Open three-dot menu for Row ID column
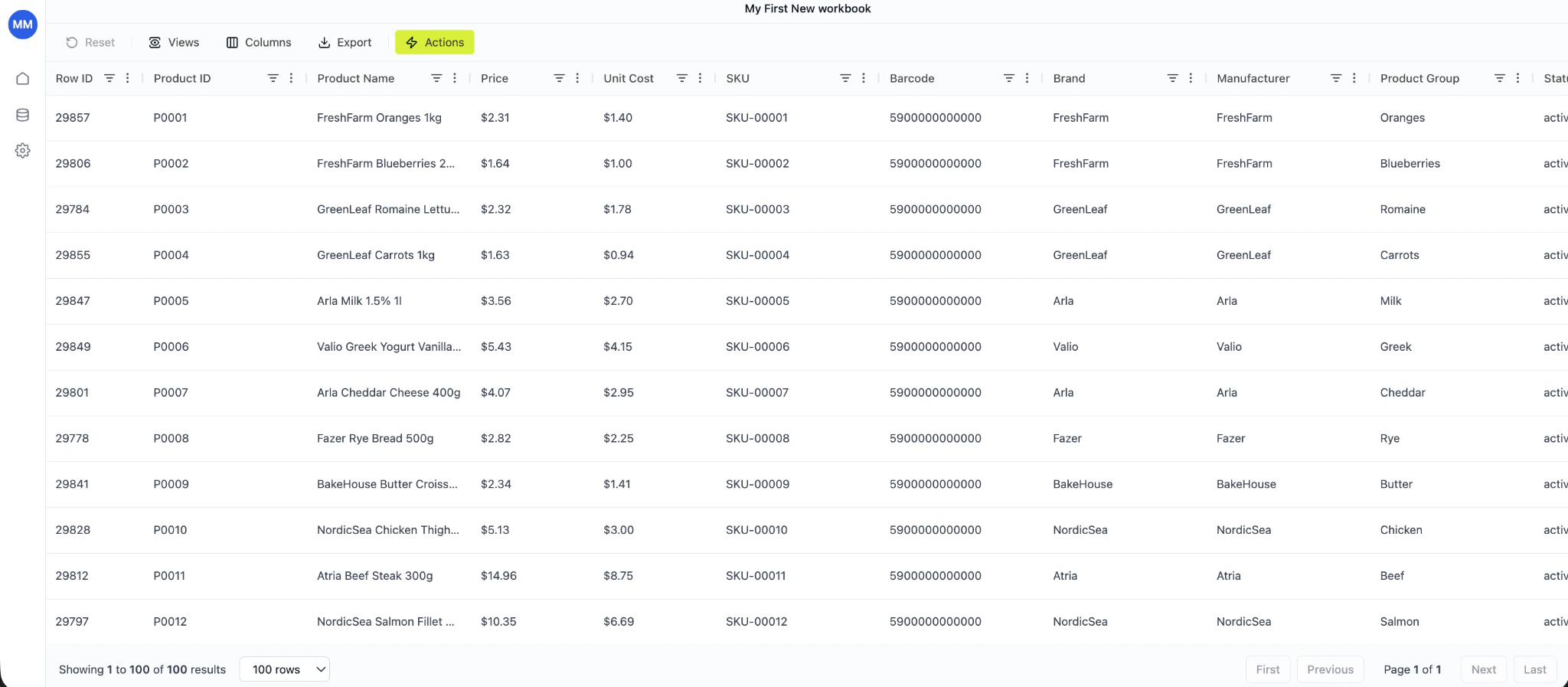Image resolution: width=1568 pixels, height=687 pixels. pyautogui.click(x=128, y=78)
